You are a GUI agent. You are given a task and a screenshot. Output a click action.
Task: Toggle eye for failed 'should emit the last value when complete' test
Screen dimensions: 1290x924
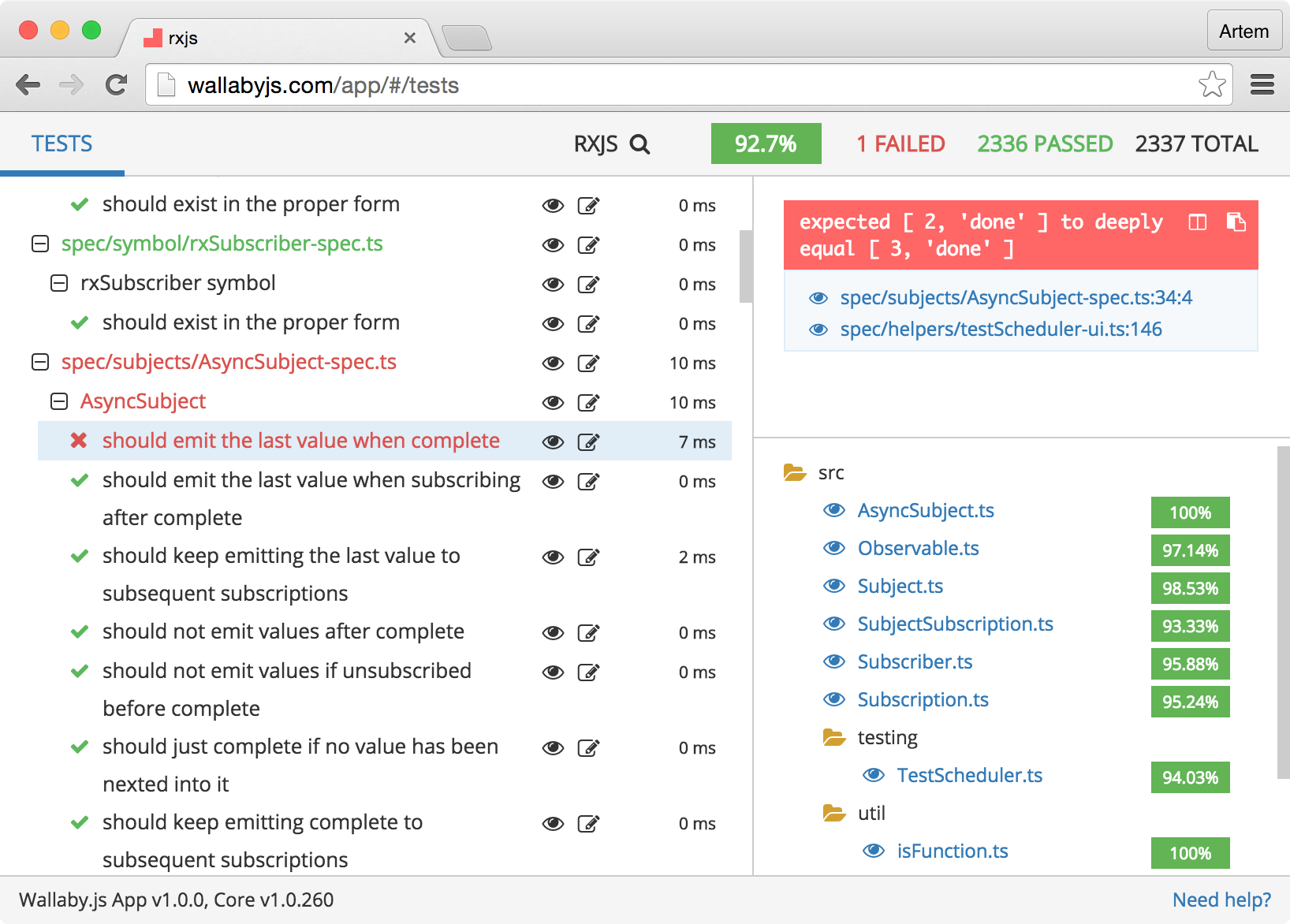click(x=553, y=442)
